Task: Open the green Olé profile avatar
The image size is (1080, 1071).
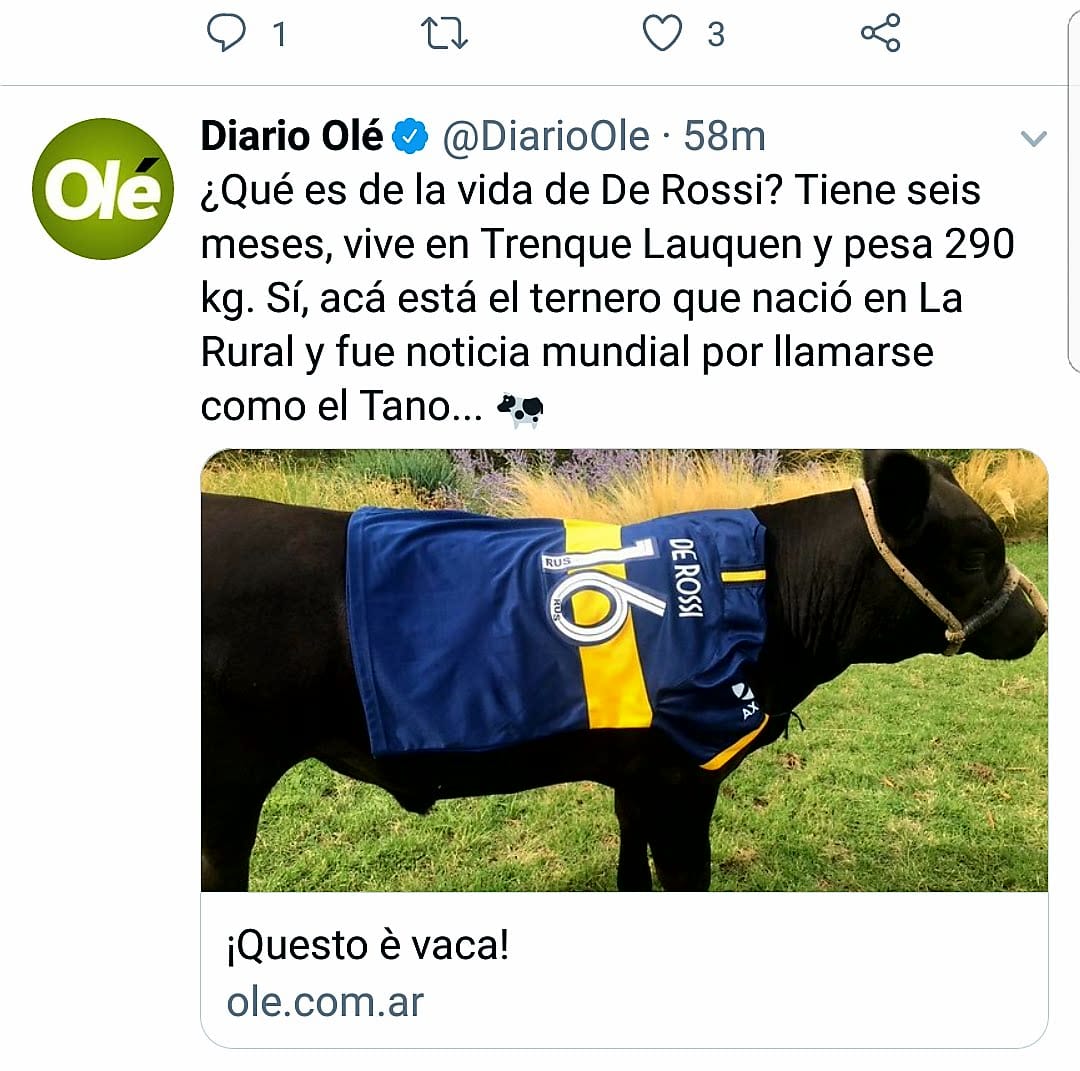Action: 103,189
